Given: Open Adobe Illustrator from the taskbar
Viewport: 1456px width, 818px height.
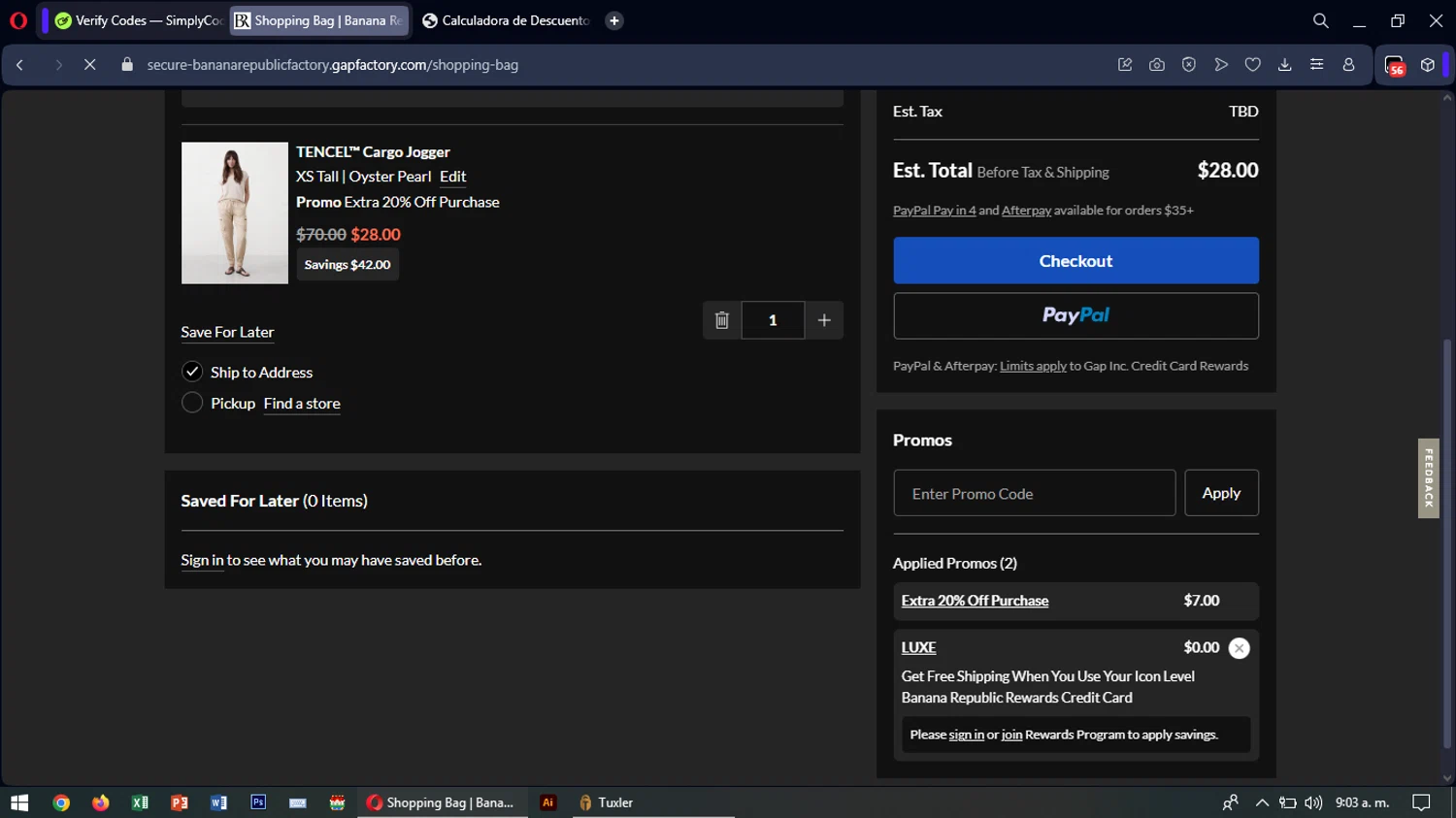Looking at the screenshot, I should pyautogui.click(x=547, y=802).
